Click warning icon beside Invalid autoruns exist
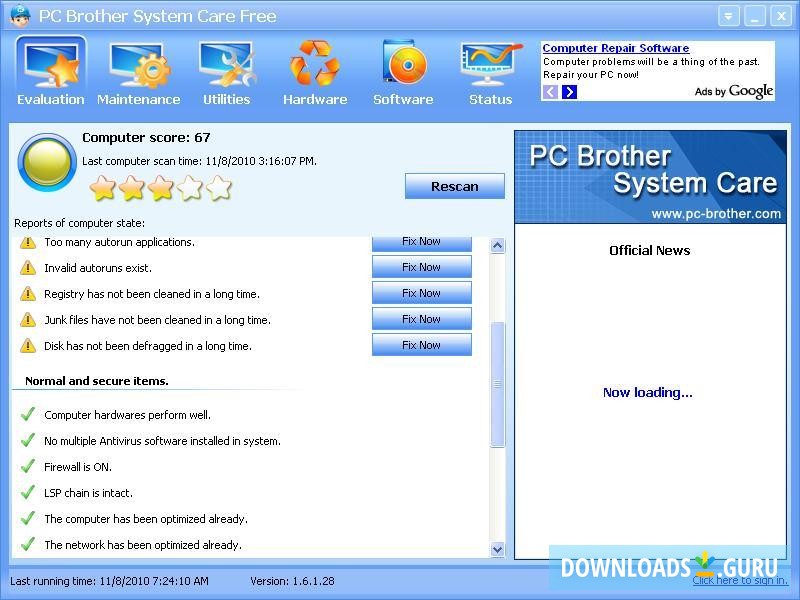This screenshot has width=800, height=600. tap(28, 268)
